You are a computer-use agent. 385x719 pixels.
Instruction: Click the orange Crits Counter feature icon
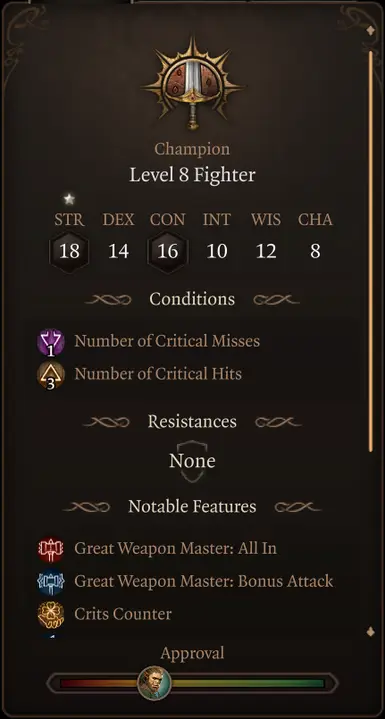click(x=51, y=615)
